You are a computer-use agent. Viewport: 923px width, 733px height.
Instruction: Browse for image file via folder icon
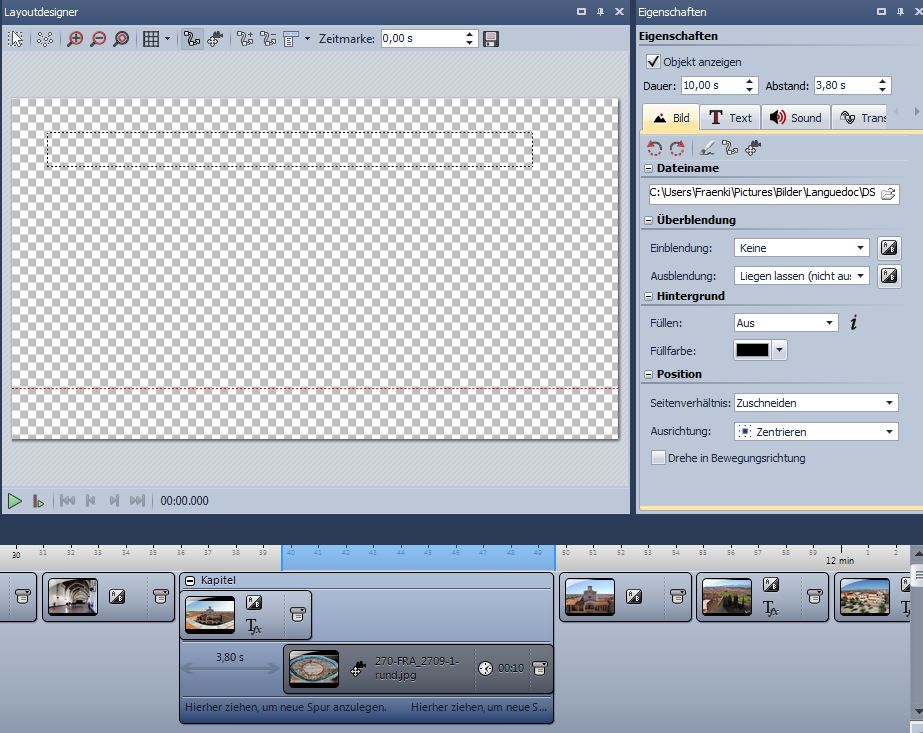click(888, 193)
